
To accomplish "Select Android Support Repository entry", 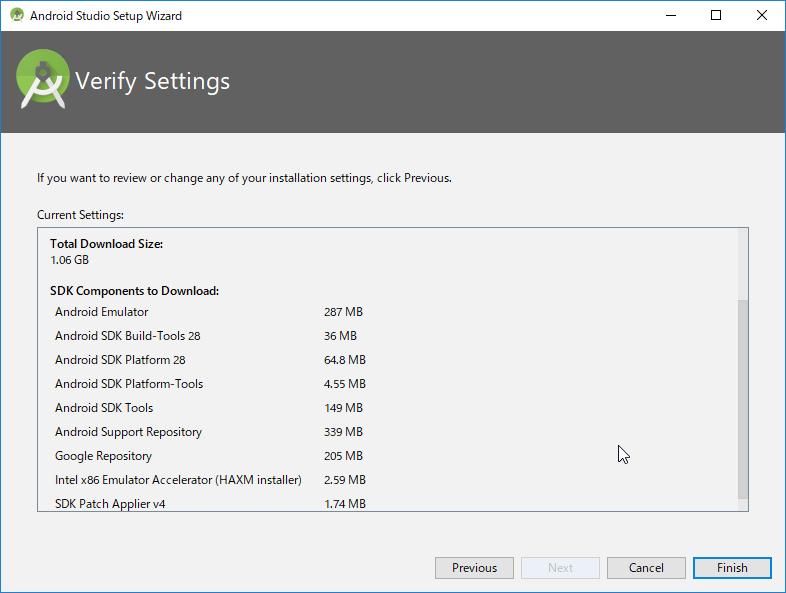I will (x=128, y=432).
